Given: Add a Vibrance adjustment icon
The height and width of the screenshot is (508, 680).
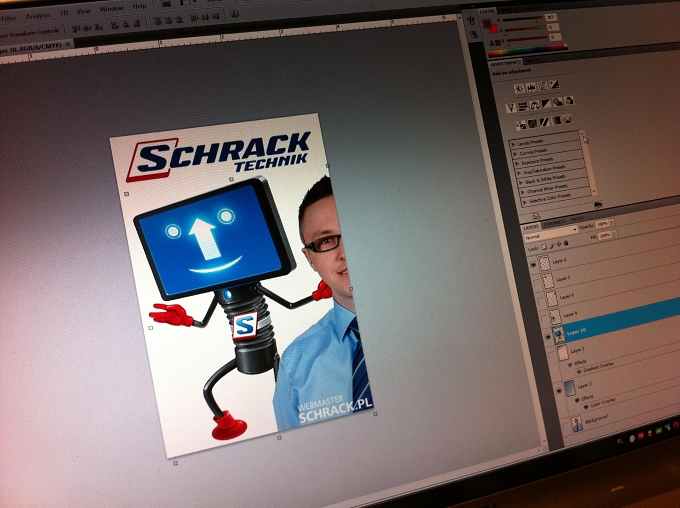Looking at the screenshot, I should 511,108.
